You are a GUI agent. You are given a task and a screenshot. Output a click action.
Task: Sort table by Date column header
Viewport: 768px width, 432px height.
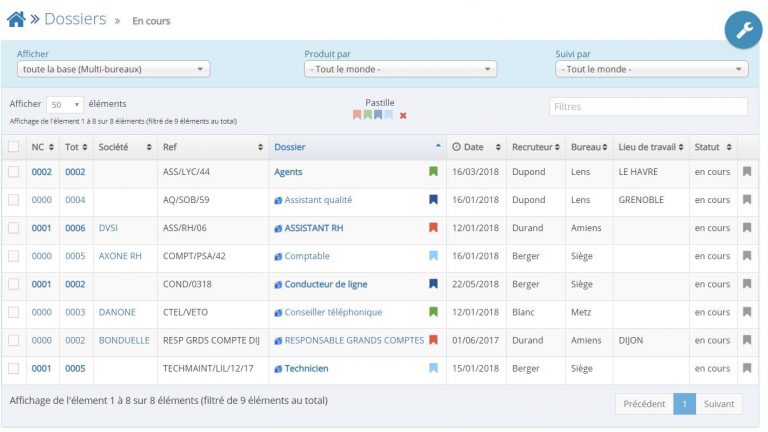click(476, 147)
